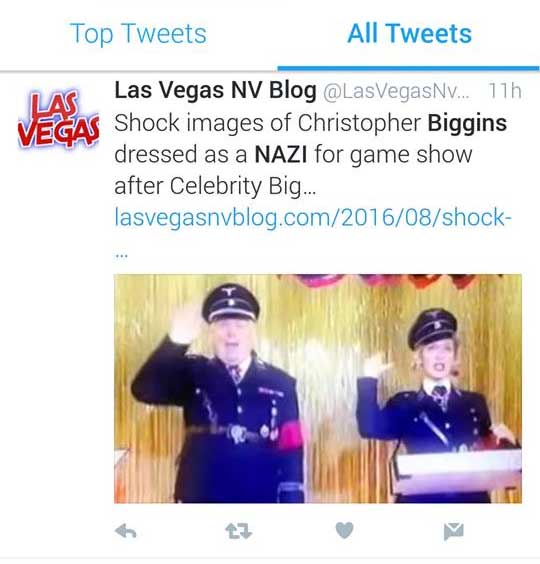540x564 pixels.
Task: Expand the ellipsis below the blog link
Action: [x=121, y=256]
